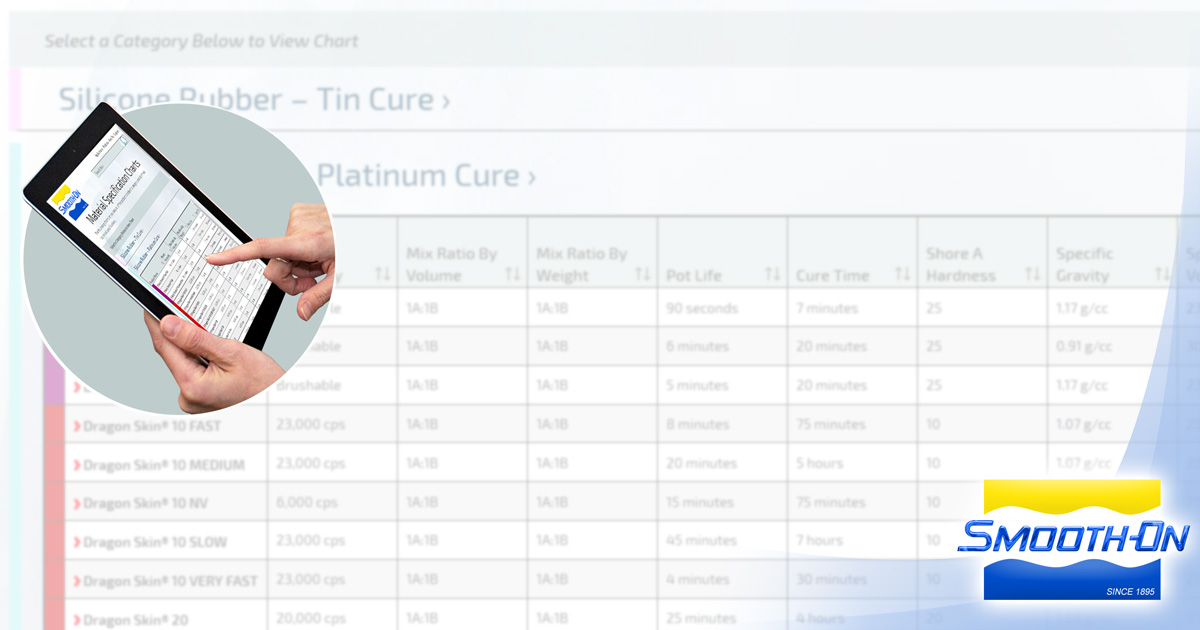
Task: Sort by Specific Gravity arrows
Action: (x=1163, y=275)
